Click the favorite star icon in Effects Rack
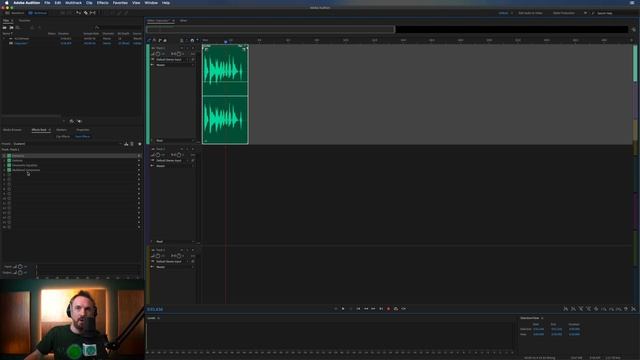The width and height of the screenshot is (640, 360). (140, 144)
